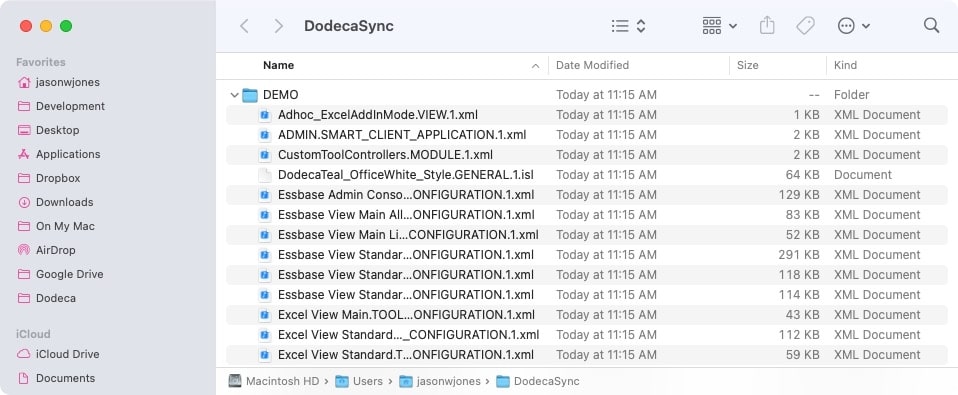
Task: Click XML icon of CustomToolControllers file
Action: pyautogui.click(x=265, y=155)
